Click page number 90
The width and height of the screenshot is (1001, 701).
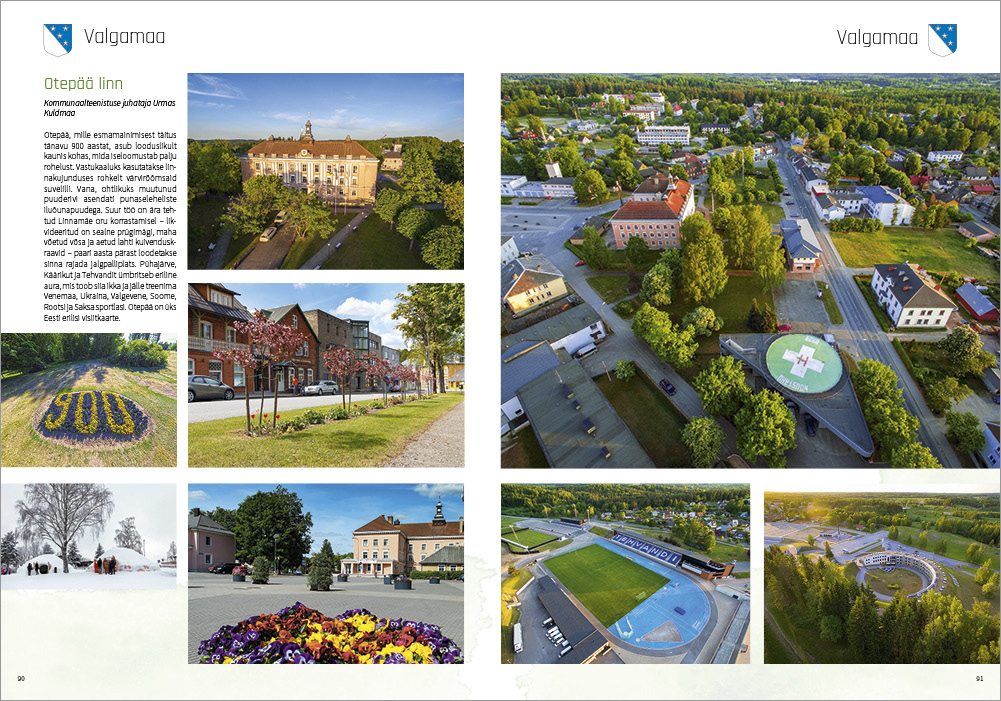click(21, 678)
